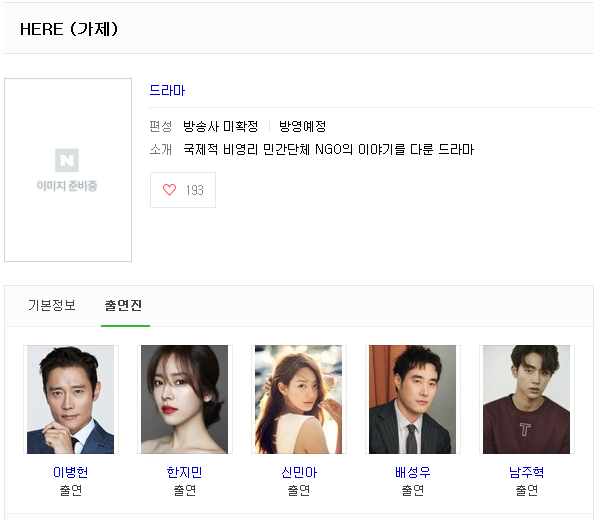Screen dimensions: 599x520
Task: Click the HERE (가제) title heading
Action: (x=69, y=29)
